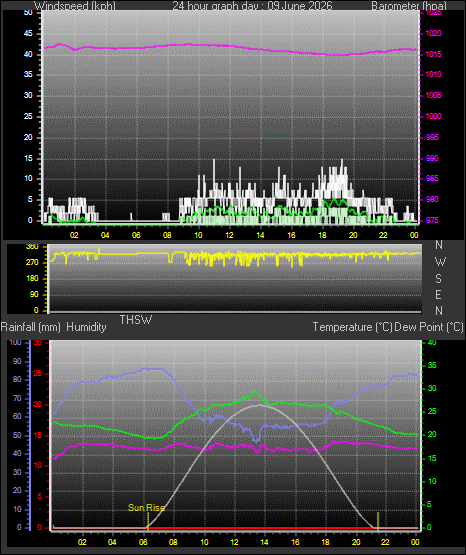
Task: Click the THSW label
Action: click(136, 320)
